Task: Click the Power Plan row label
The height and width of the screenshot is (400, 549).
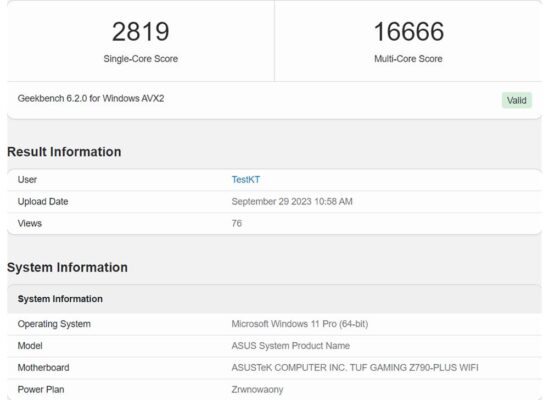Action: [x=41, y=389]
